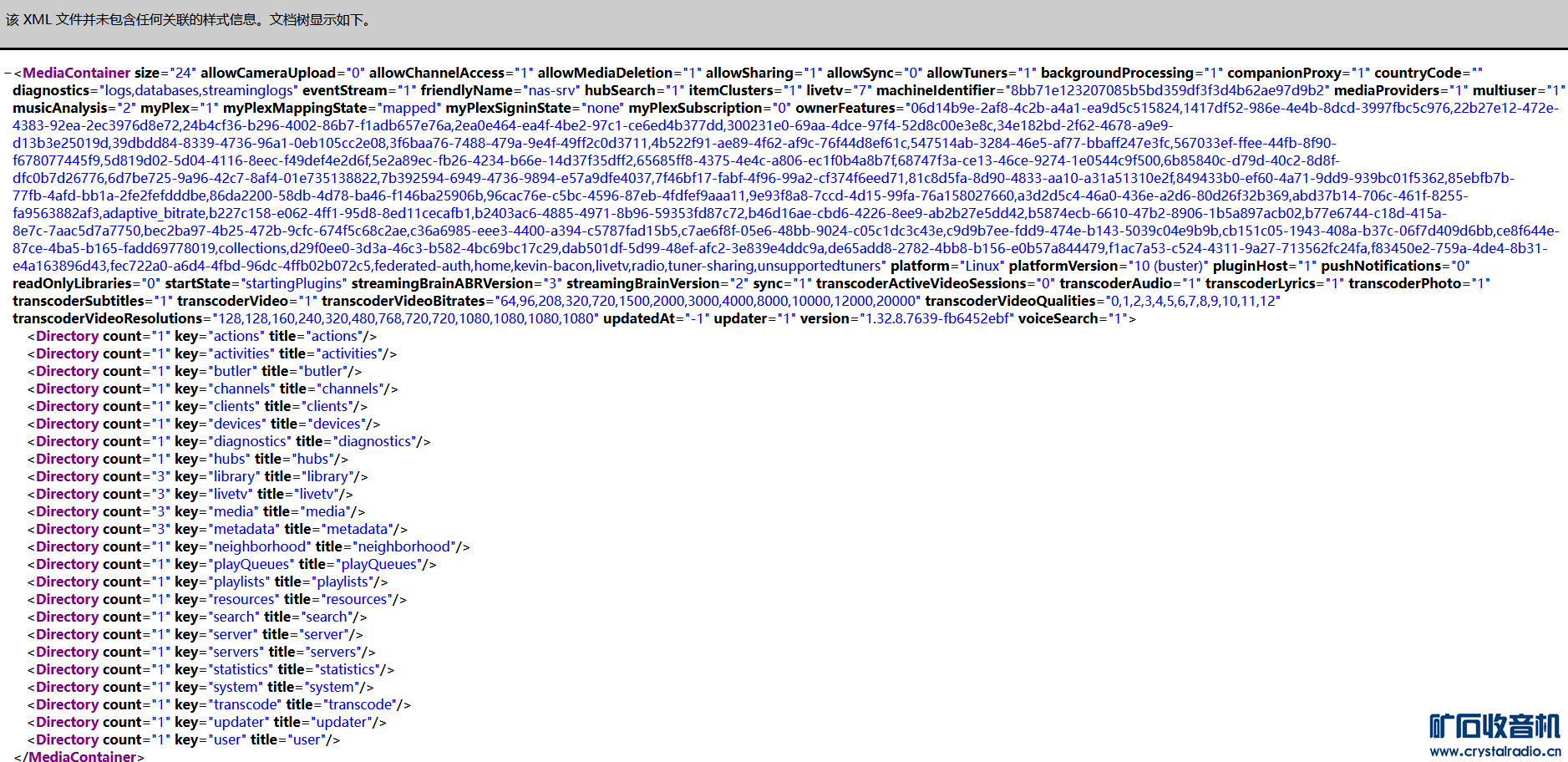The image size is (1568, 762).
Task: Select the Directory row with key "system"
Action: pyautogui.click(x=200, y=688)
